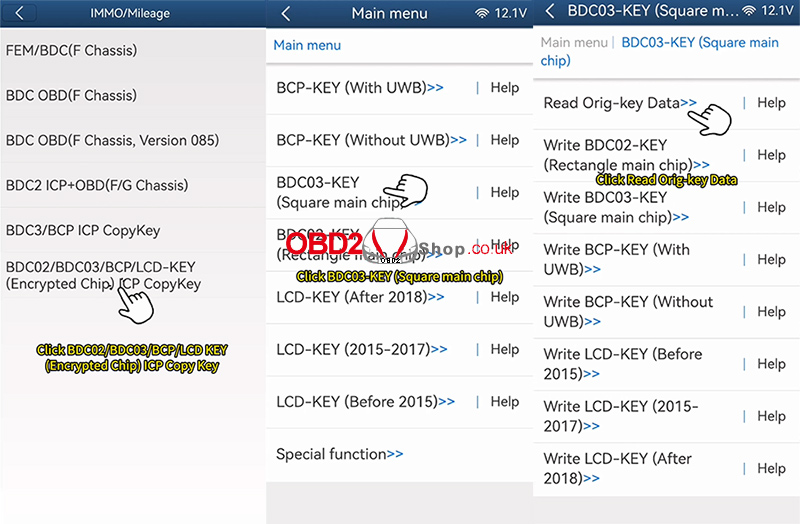Image resolution: width=800 pixels, height=524 pixels.
Task: Select Read Orig-key Data
Action: [x=620, y=103]
